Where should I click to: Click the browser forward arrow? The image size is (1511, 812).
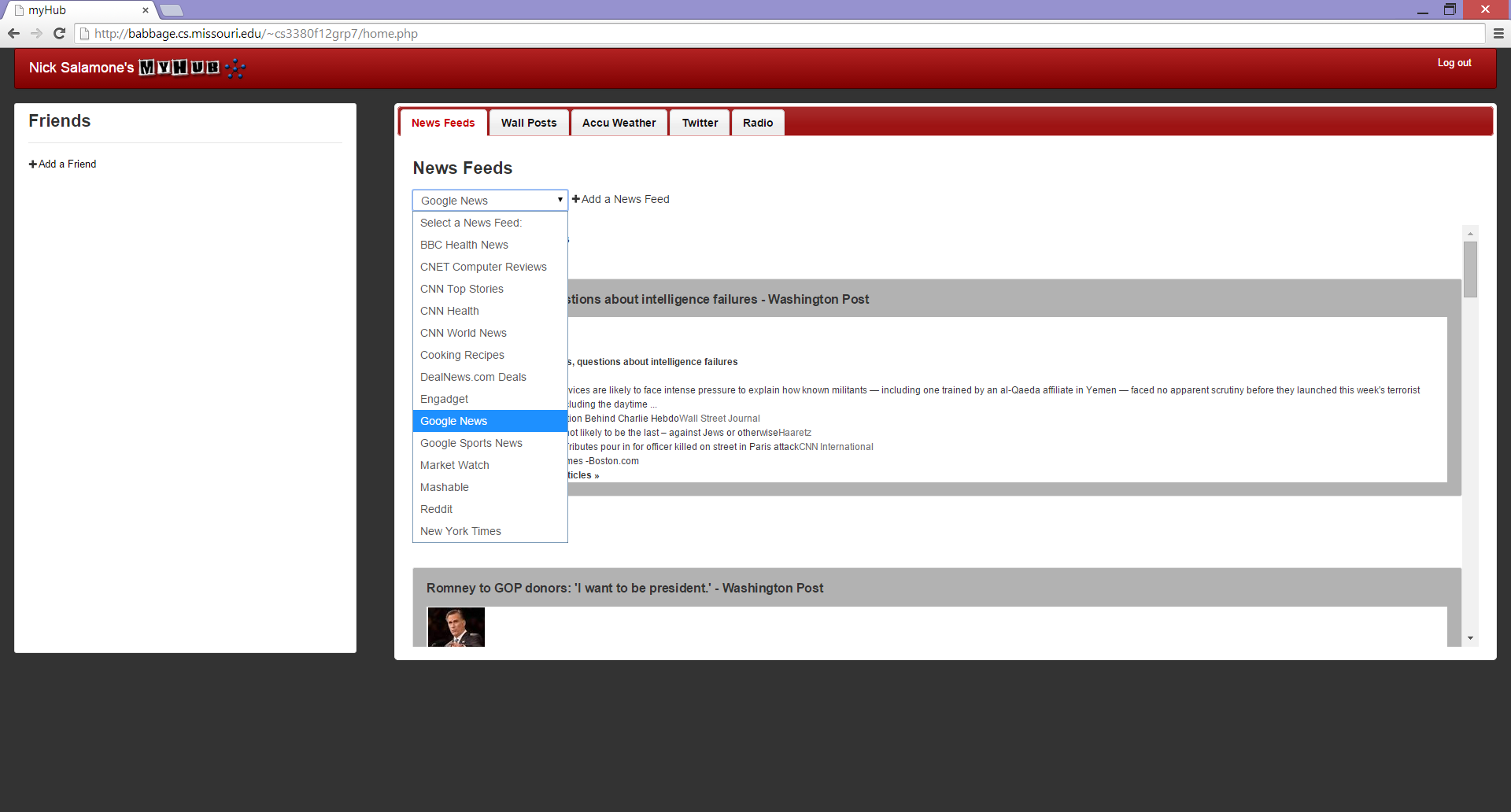(36, 33)
